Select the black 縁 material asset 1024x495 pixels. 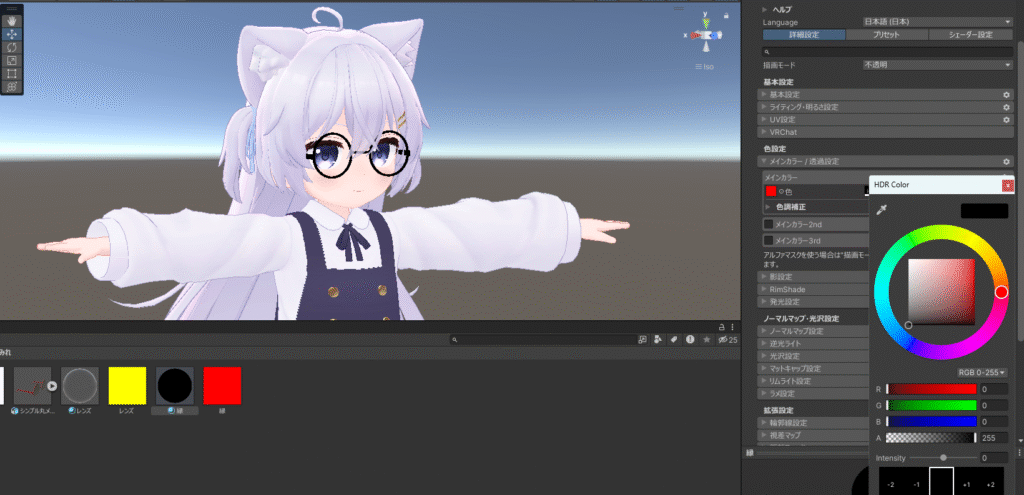click(x=175, y=385)
